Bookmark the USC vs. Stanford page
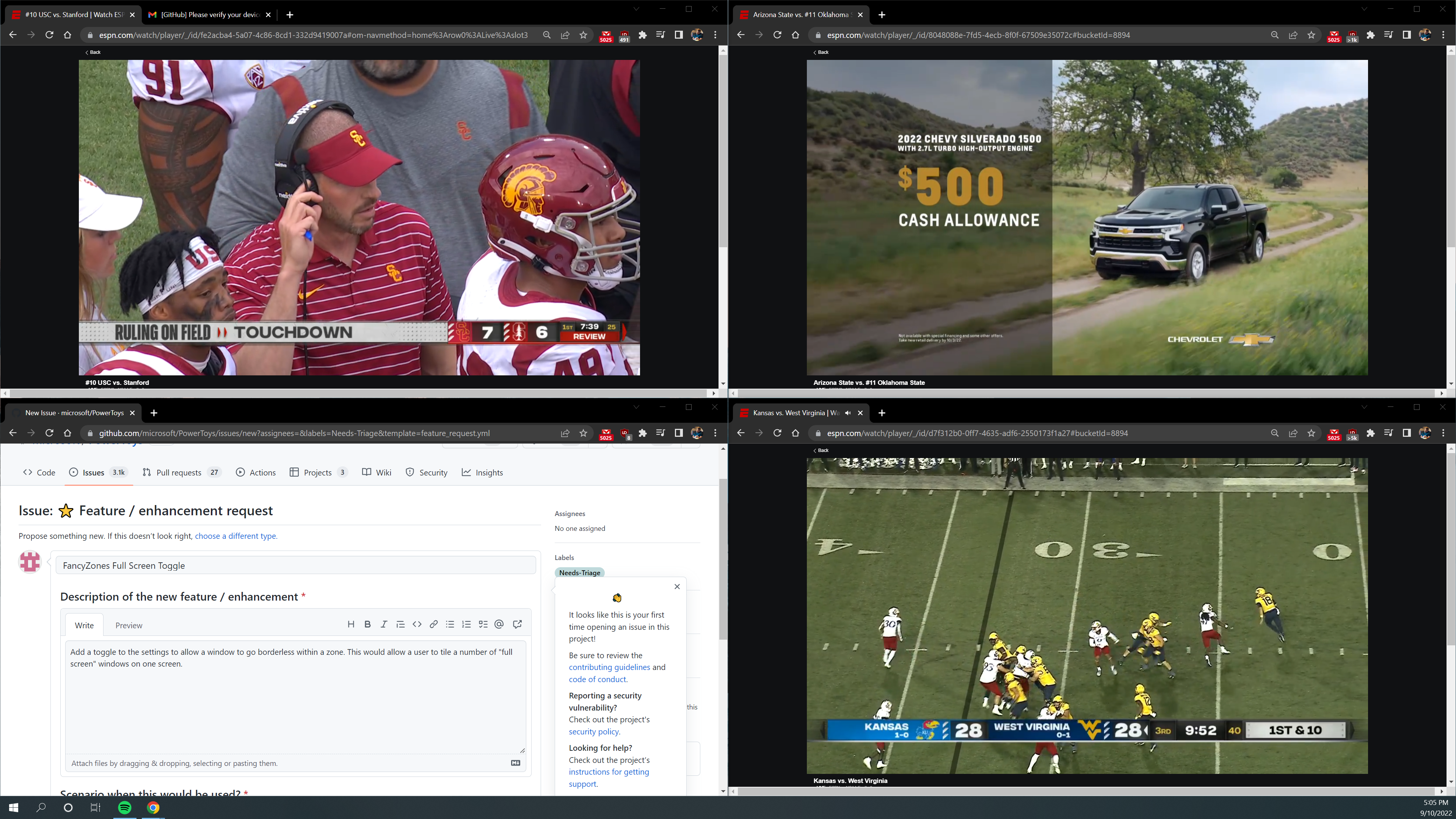The width and height of the screenshot is (1456, 819). pyautogui.click(x=583, y=35)
